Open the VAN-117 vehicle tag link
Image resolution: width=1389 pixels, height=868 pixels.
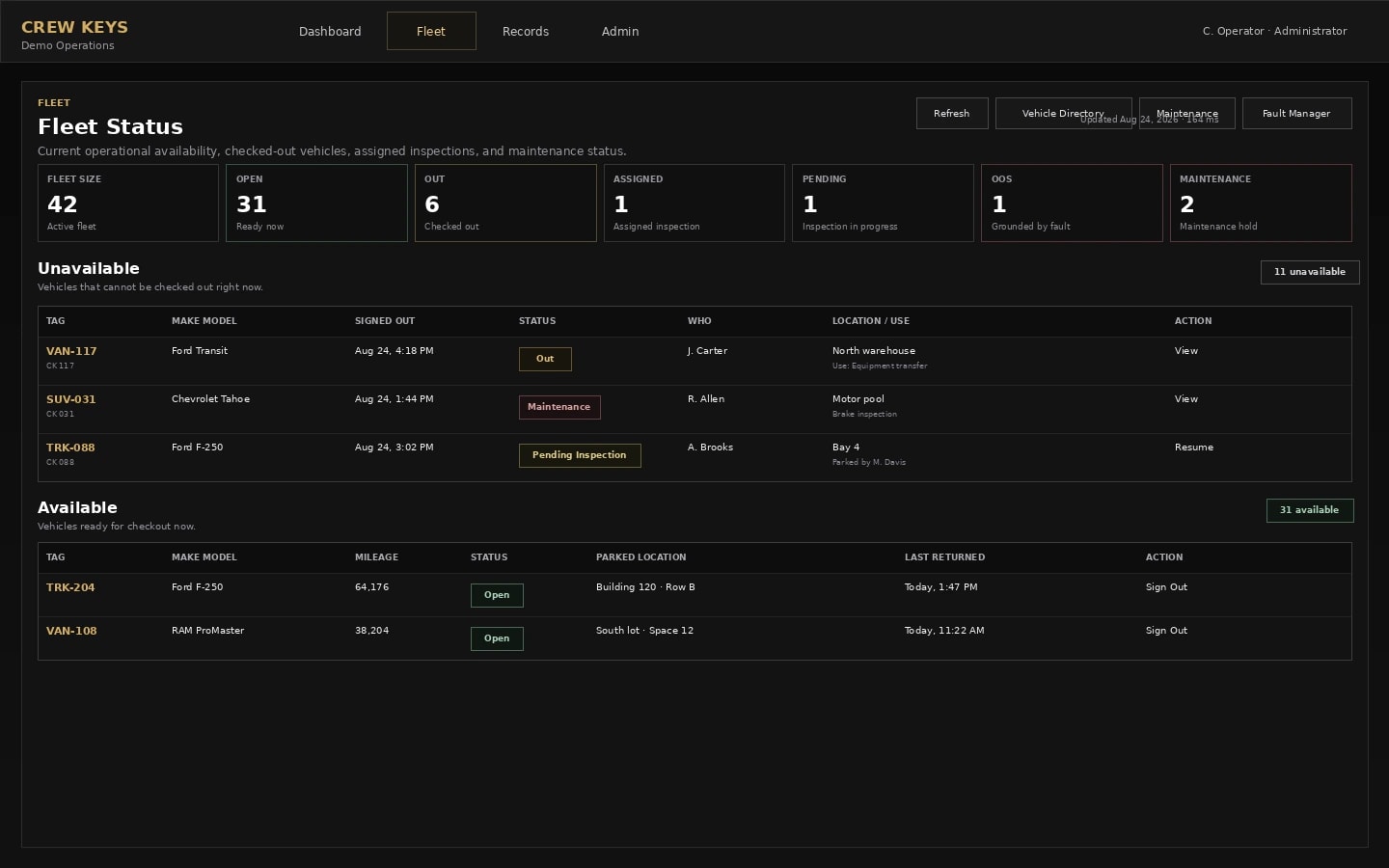pos(71,351)
